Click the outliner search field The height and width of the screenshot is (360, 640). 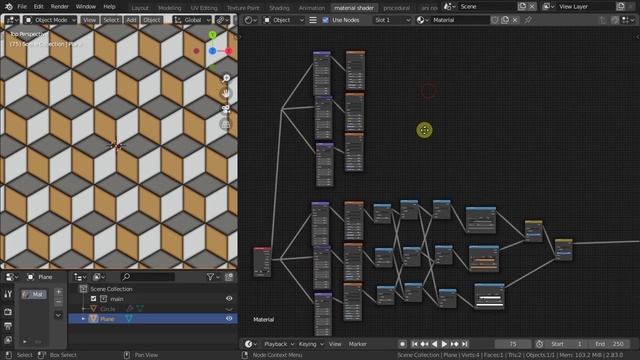[148, 277]
